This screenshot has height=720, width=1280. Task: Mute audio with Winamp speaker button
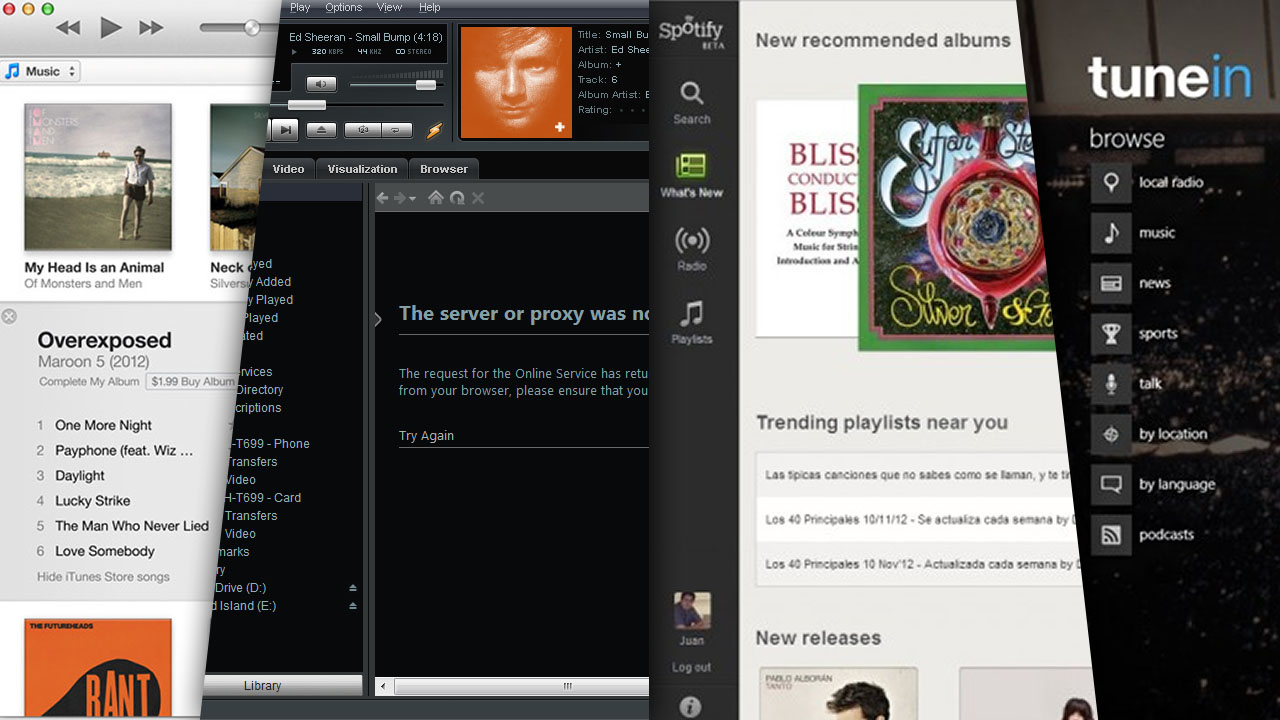coord(321,84)
